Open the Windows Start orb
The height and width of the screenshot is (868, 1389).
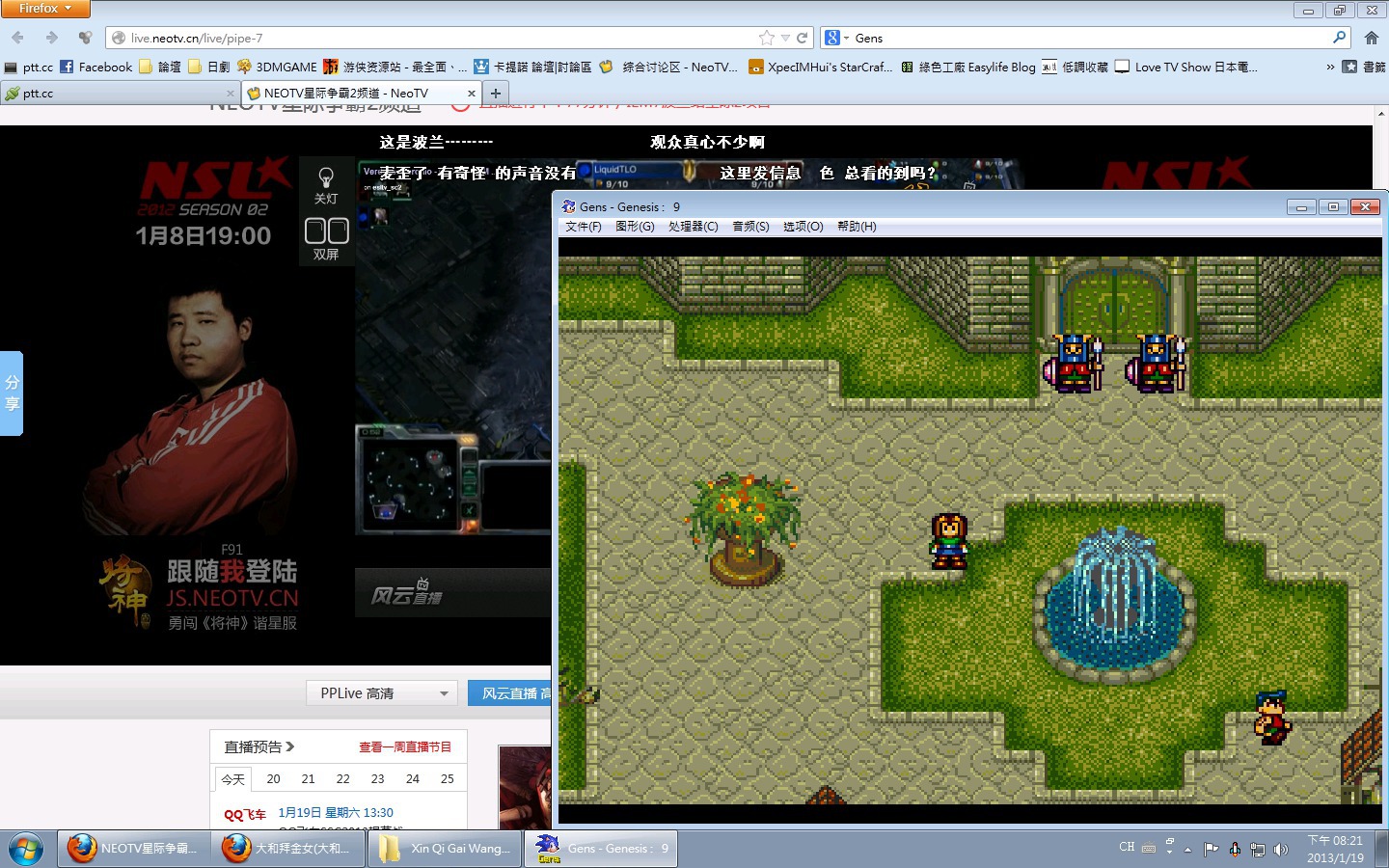[x=26, y=849]
